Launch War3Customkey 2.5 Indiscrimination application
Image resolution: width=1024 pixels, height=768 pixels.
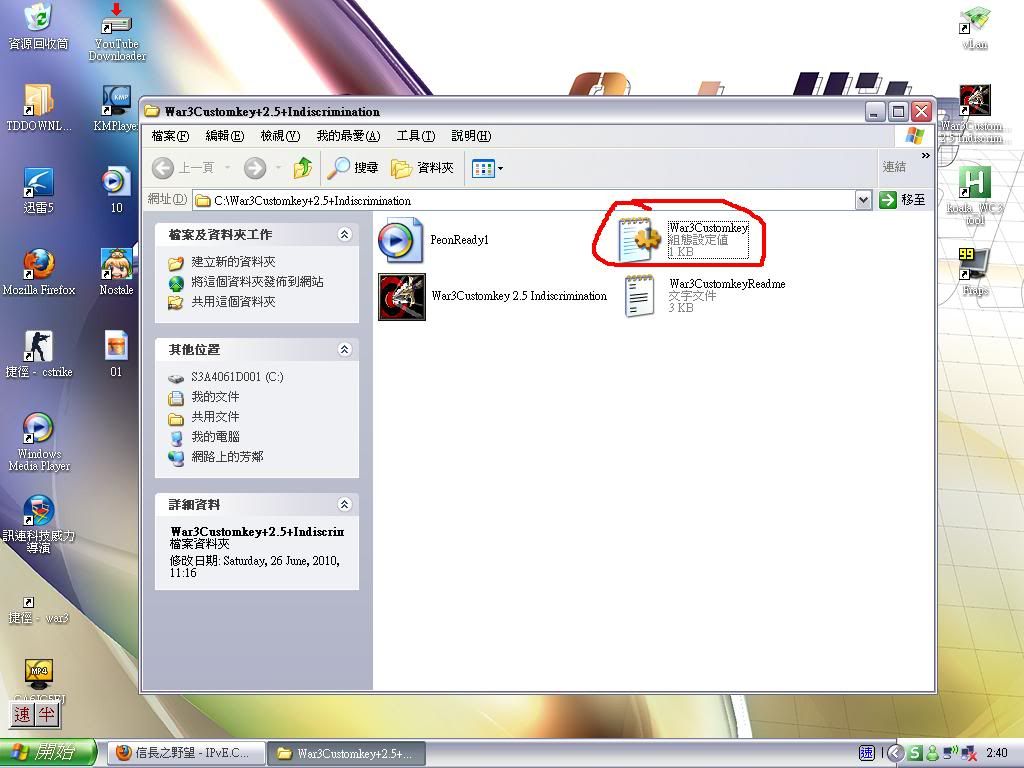[402, 297]
